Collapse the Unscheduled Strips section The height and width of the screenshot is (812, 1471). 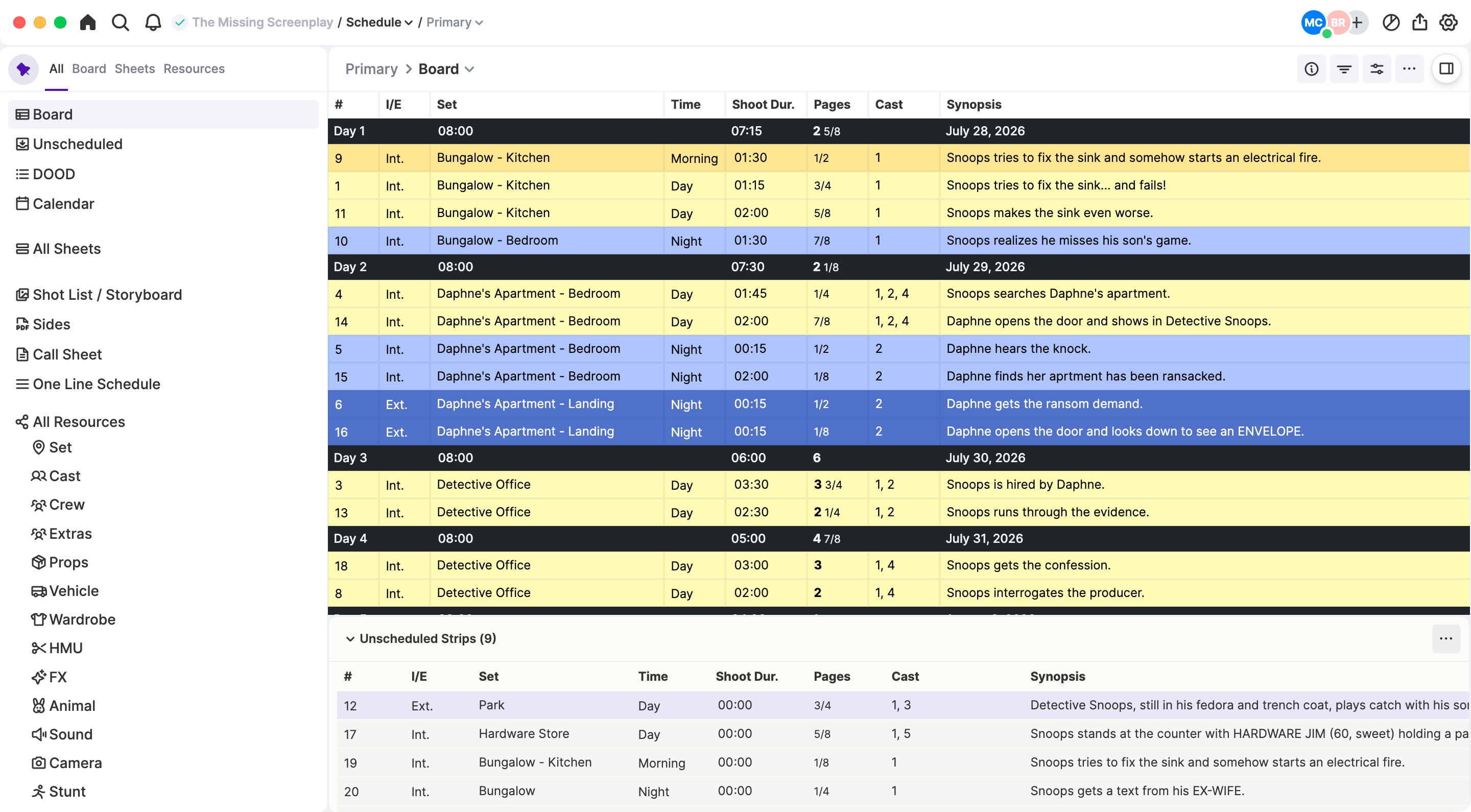350,639
